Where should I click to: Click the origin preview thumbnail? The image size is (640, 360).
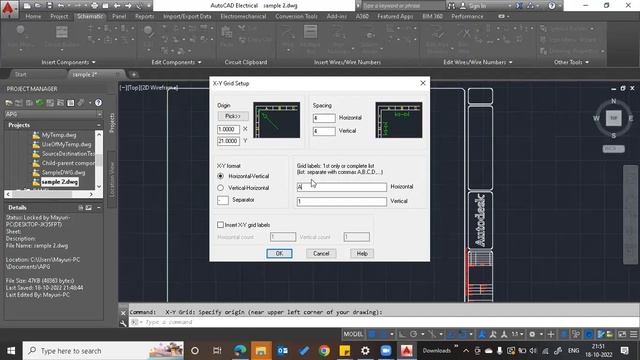(277, 120)
